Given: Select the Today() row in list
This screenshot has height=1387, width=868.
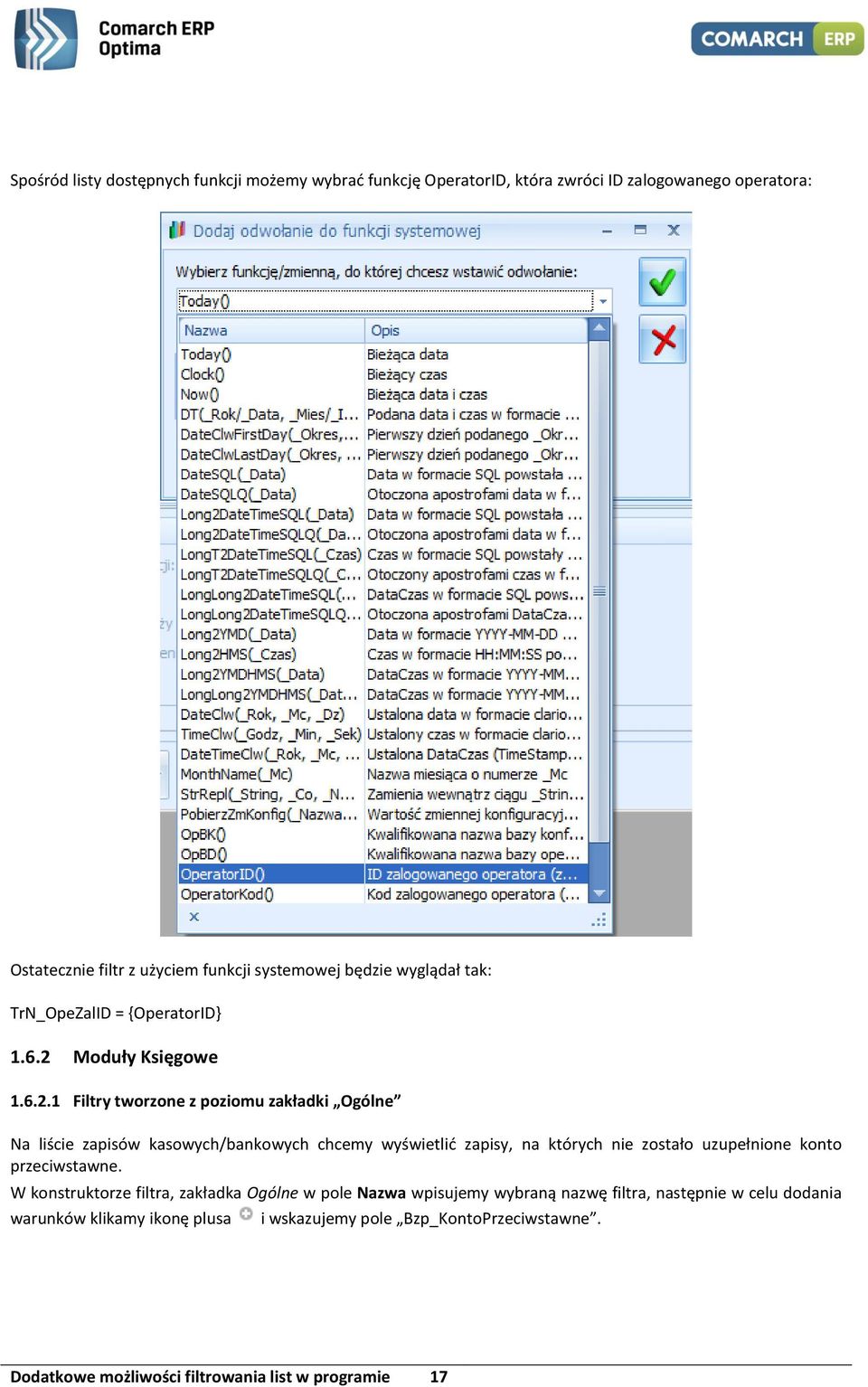Looking at the screenshot, I should click(383, 354).
